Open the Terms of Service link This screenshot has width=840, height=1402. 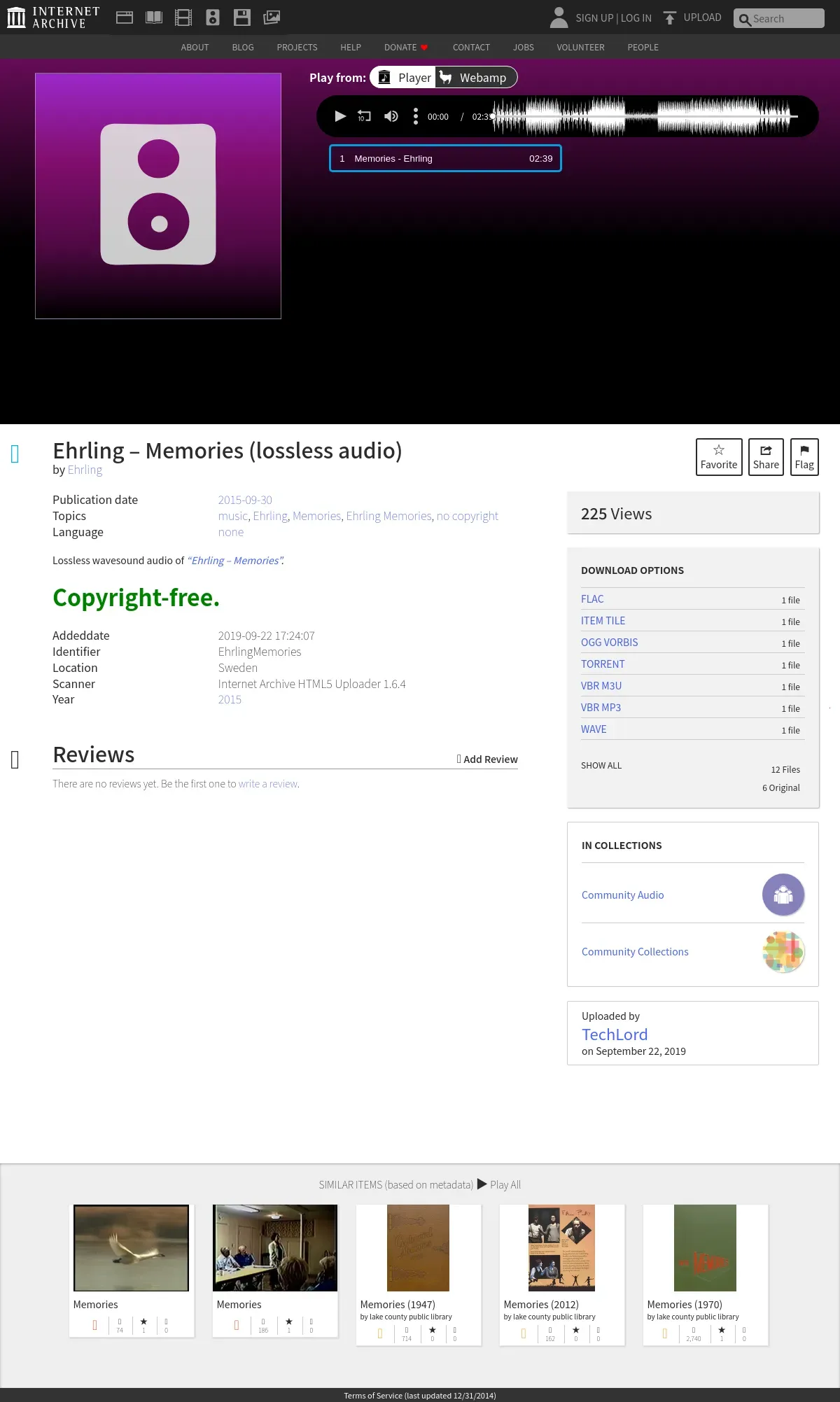pyautogui.click(x=420, y=1396)
